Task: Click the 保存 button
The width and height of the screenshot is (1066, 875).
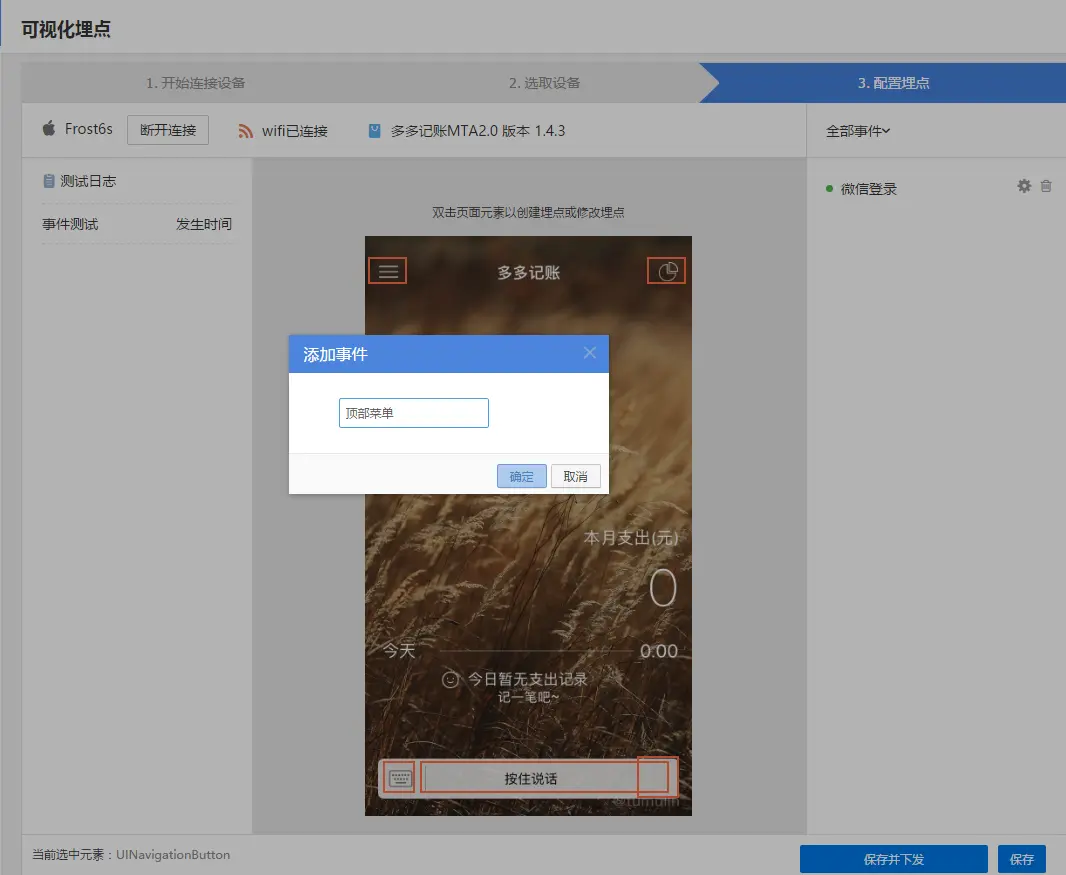Action: (1021, 859)
